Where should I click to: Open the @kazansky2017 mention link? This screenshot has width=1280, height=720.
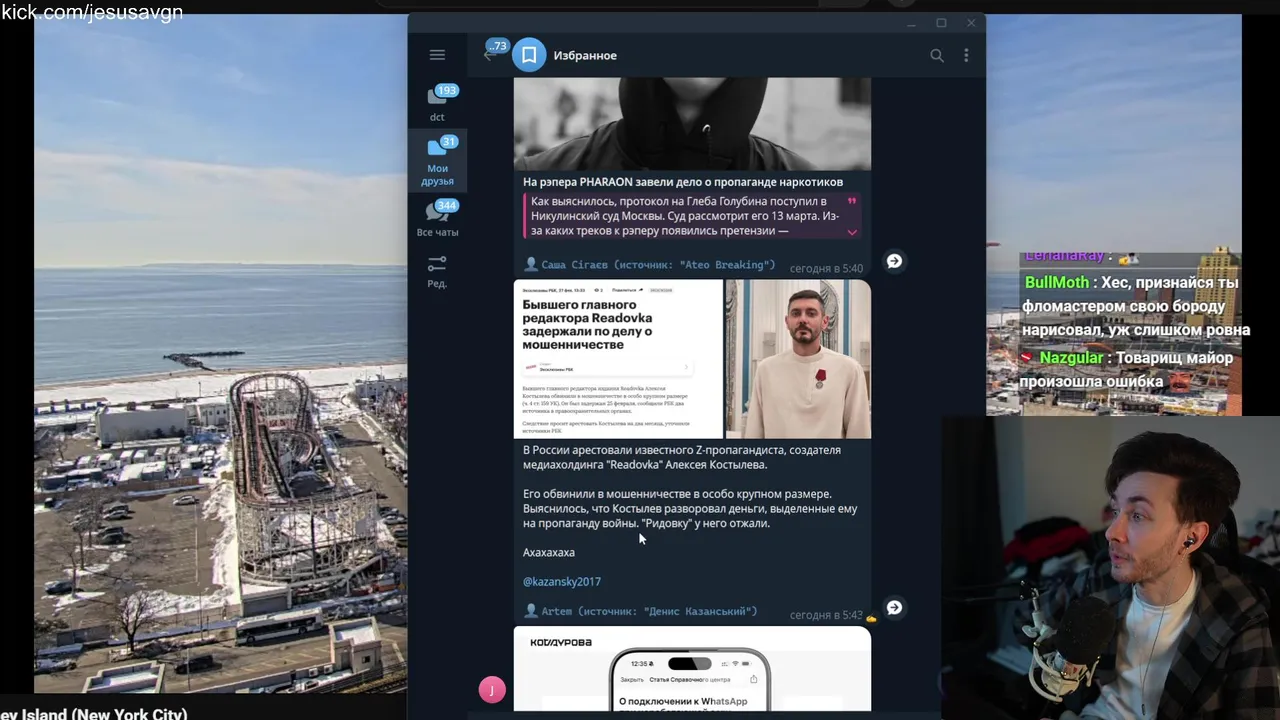point(562,581)
